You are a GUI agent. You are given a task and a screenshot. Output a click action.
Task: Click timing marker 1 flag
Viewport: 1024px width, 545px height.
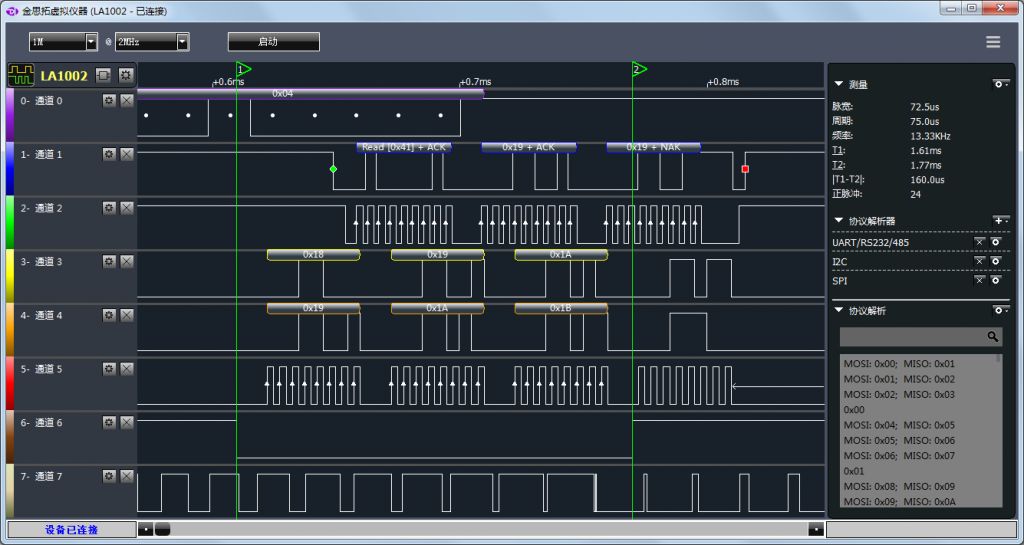243,69
